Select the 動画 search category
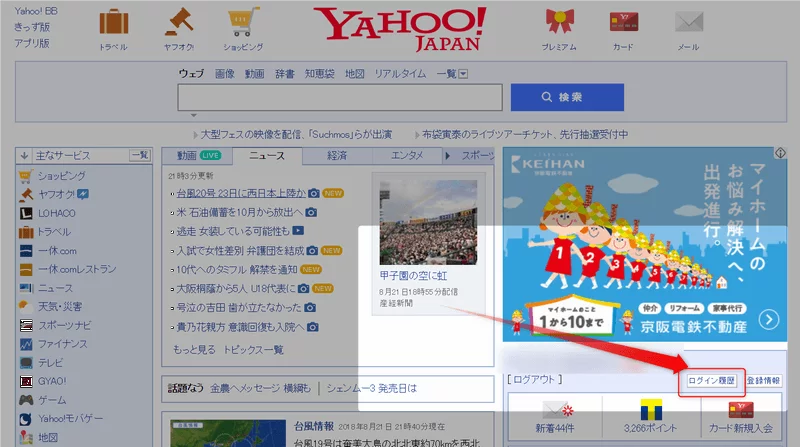Image resolution: width=800 pixels, height=447 pixels. 254,74
